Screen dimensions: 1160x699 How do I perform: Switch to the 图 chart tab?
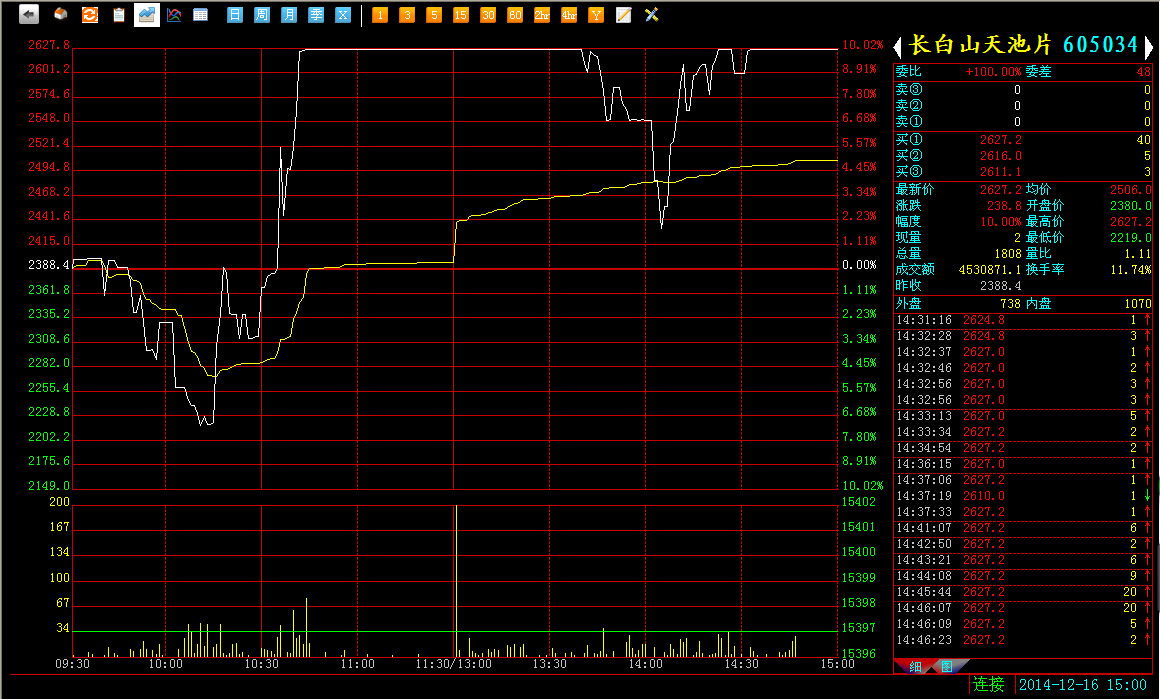(x=947, y=666)
